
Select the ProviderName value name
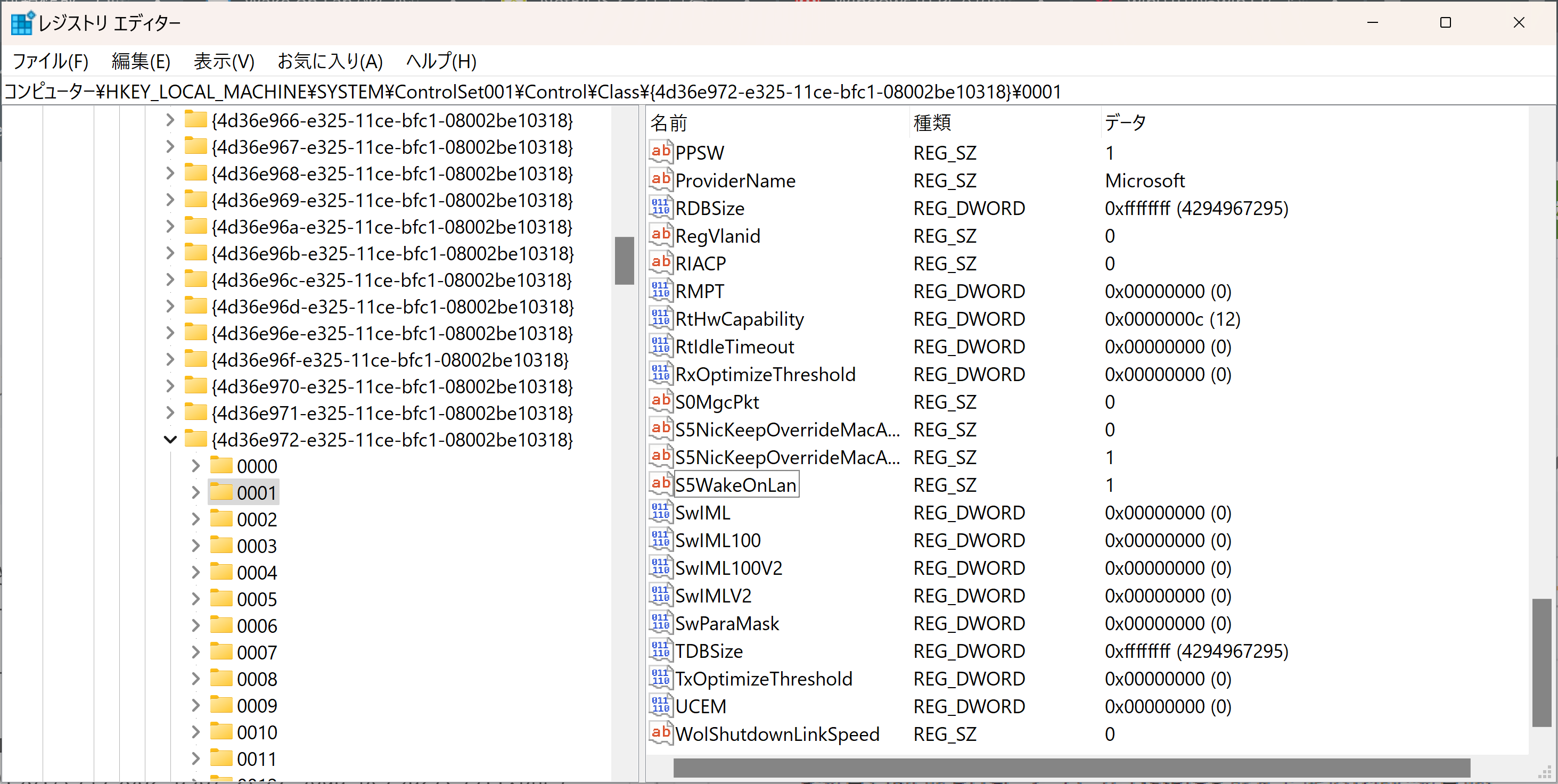pyautogui.click(x=735, y=180)
